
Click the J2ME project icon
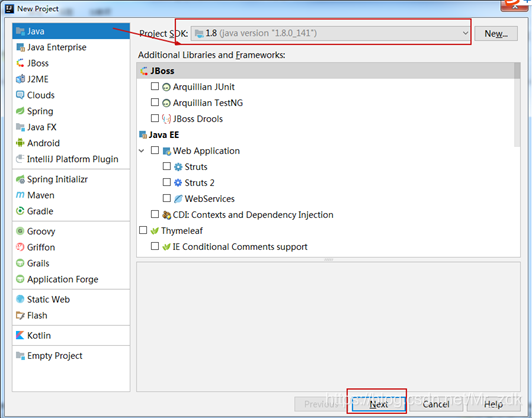tap(20, 79)
